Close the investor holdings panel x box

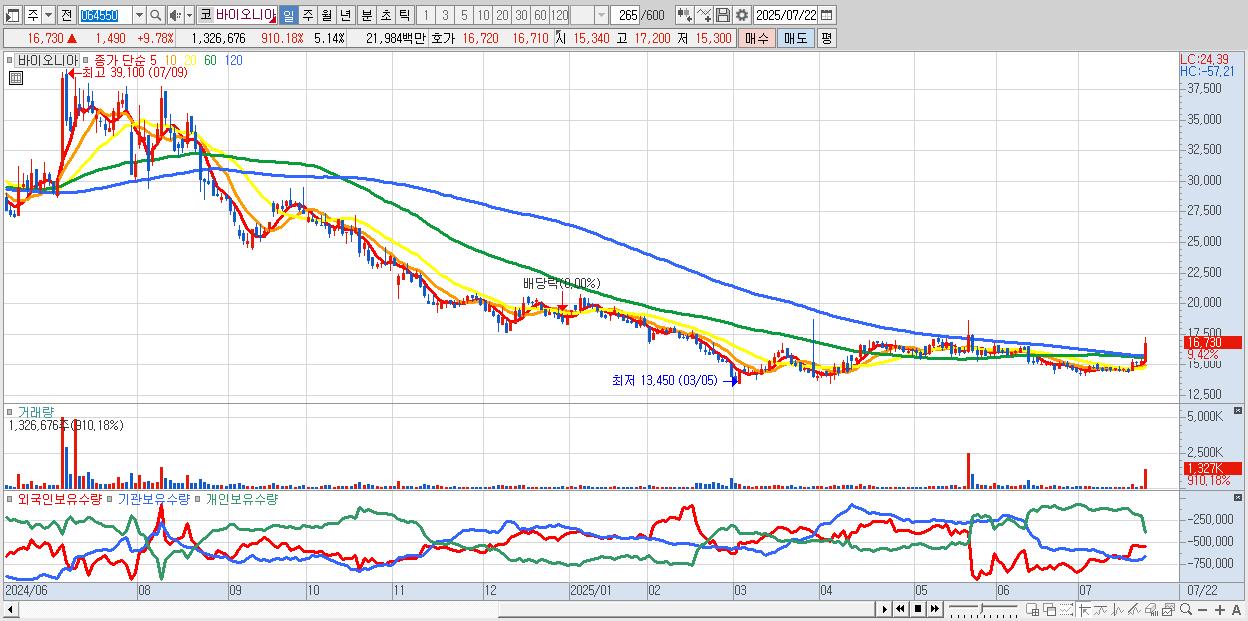pyautogui.click(x=1240, y=497)
